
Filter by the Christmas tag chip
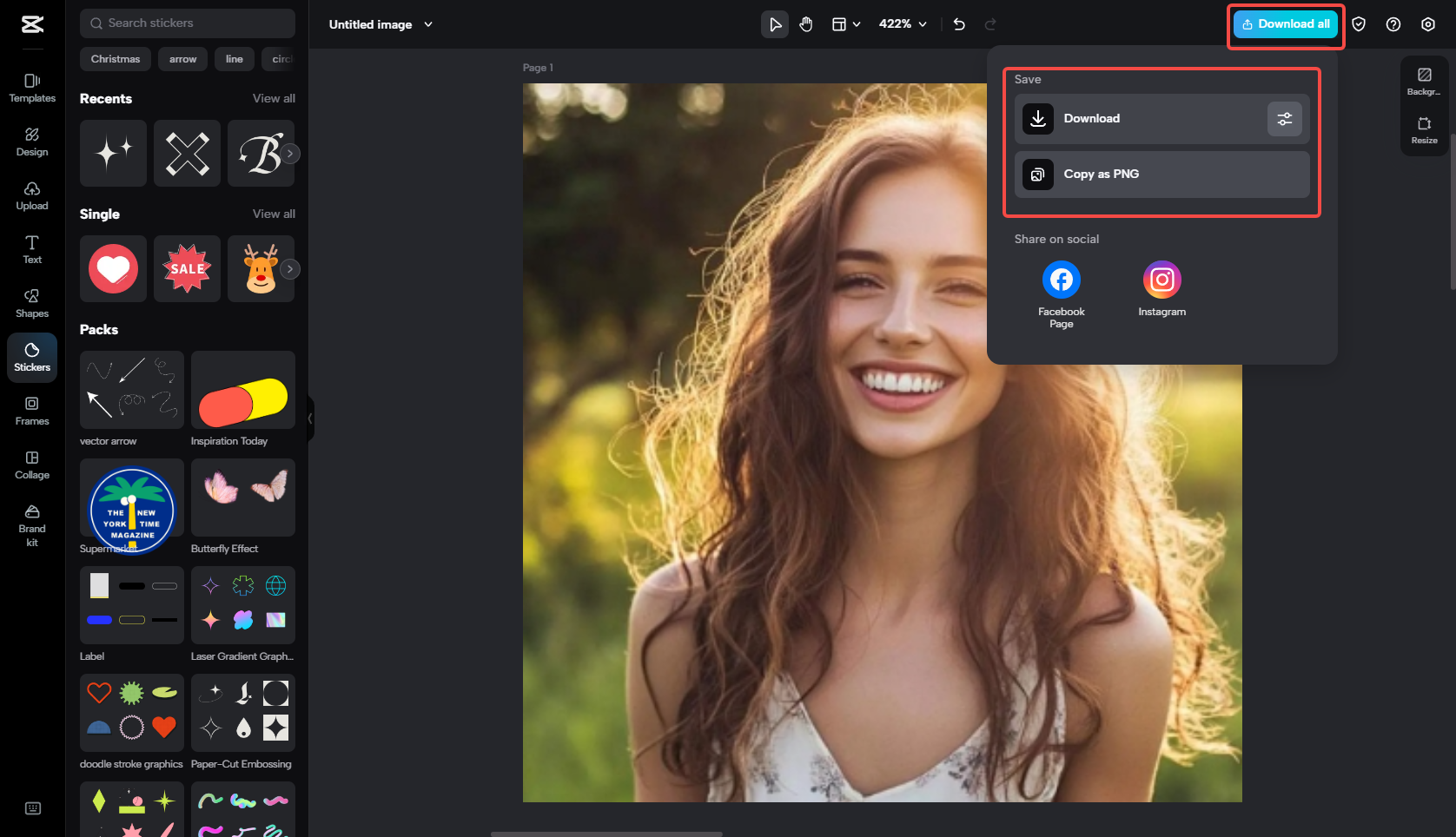pos(116,59)
